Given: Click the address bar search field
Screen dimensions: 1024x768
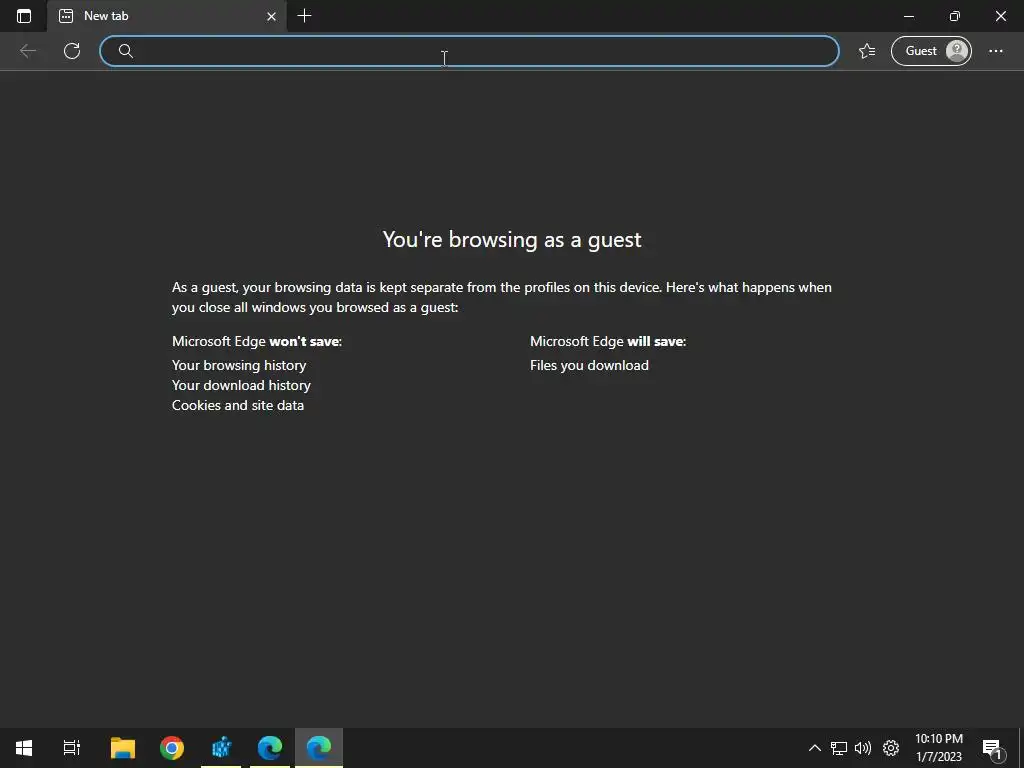Looking at the screenshot, I should 469,51.
